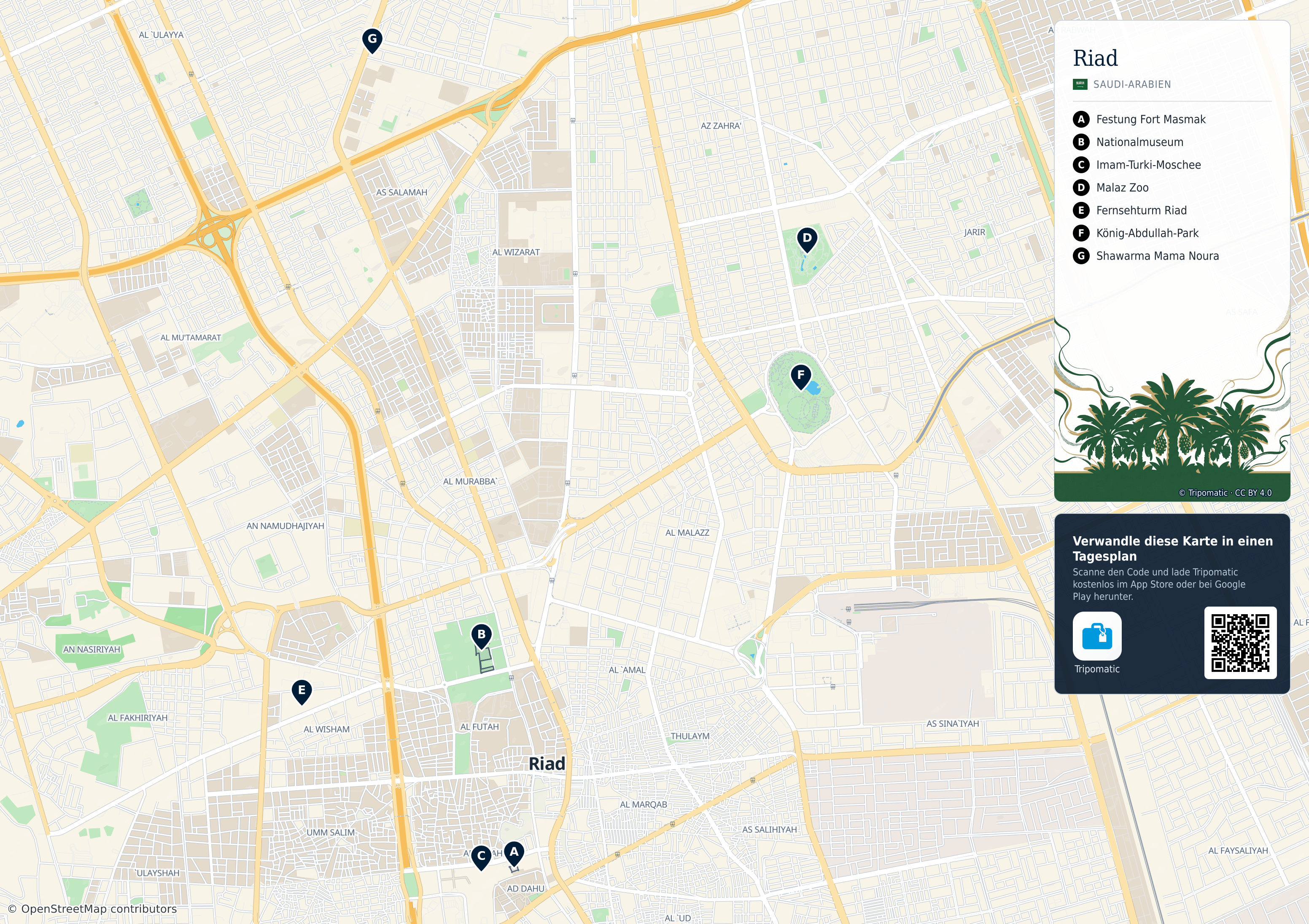Open map pin G for Shawarma Mama Noura
This screenshot has width=1309, height=924.
372,40
